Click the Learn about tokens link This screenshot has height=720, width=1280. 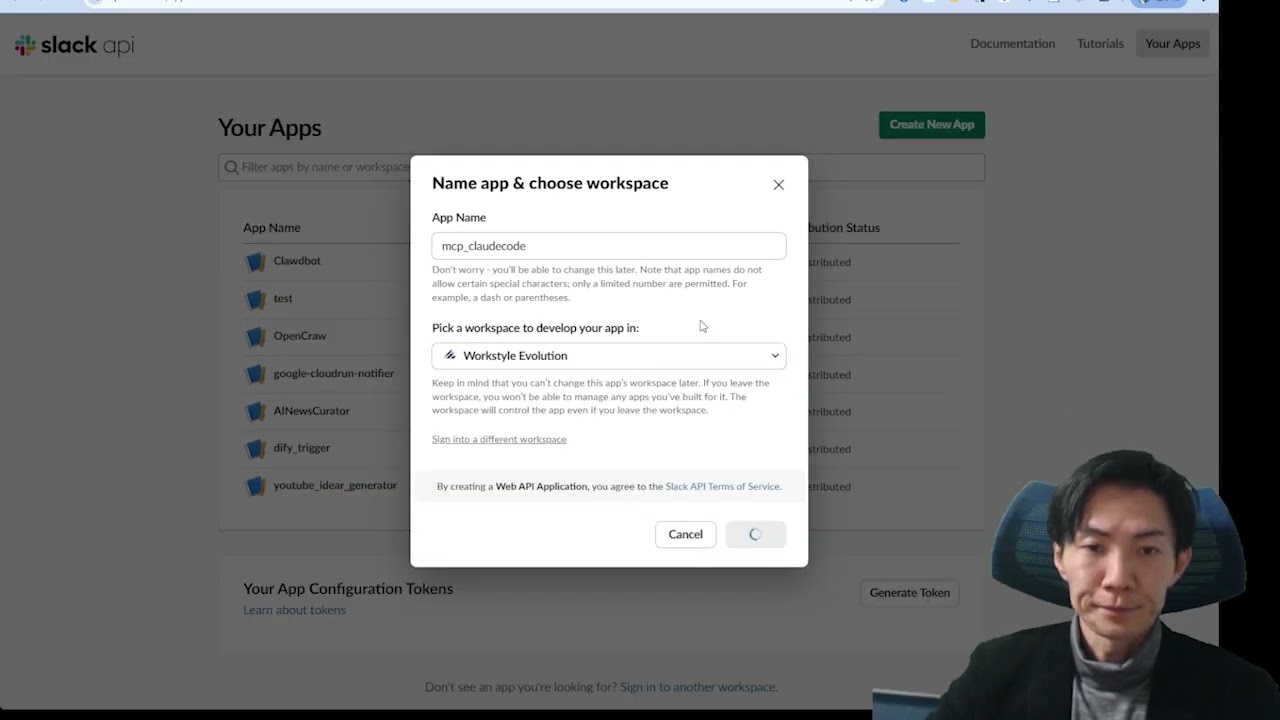pos(294,610)
